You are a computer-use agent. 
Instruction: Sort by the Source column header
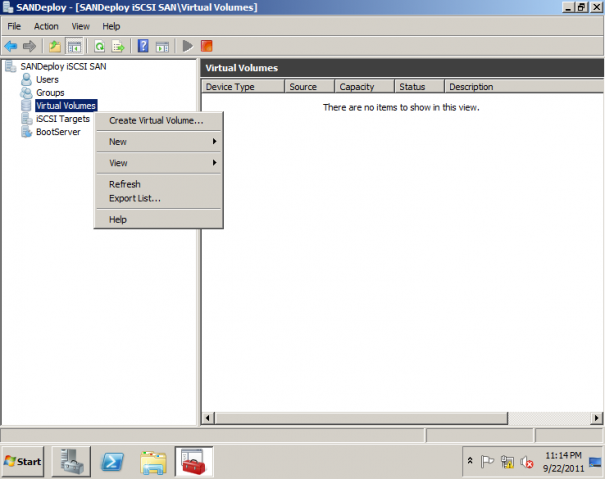tap(309, 86)
